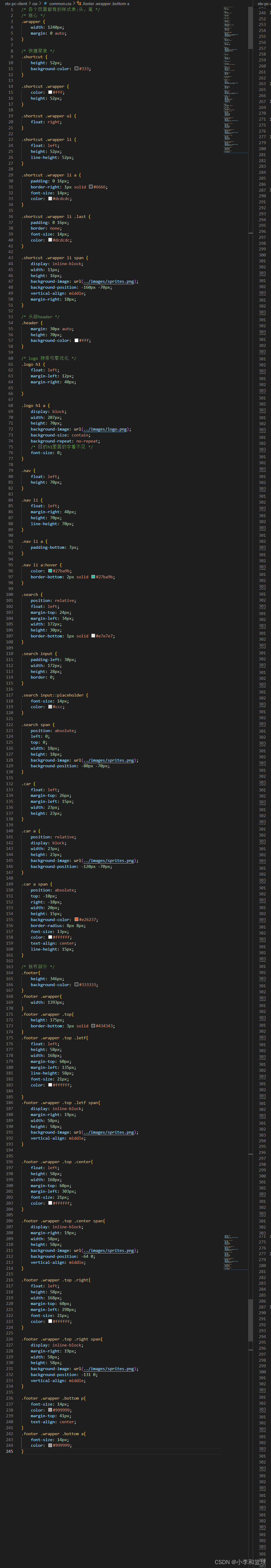This screenshot has height=1568, width=271.
Task: Open the #434343 border swatch on line 173
Action: point(93,1026)
